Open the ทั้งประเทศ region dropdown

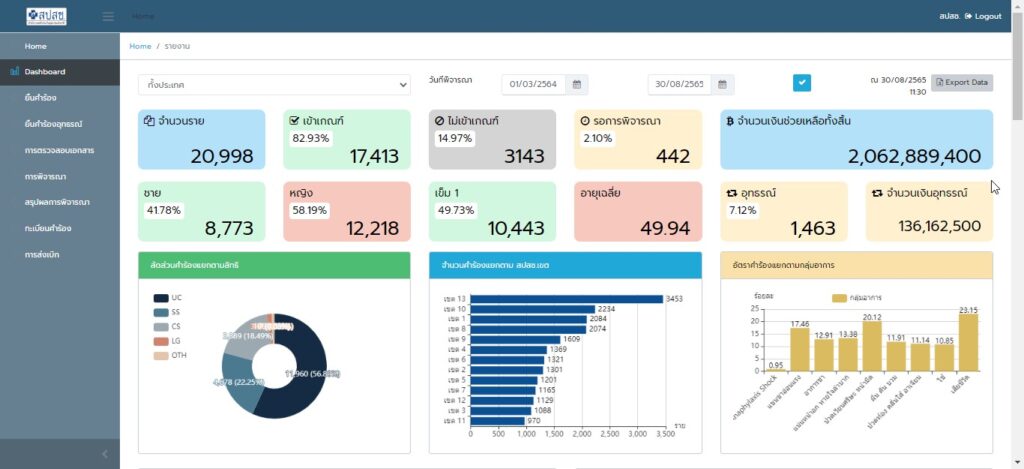click(x=274, y=85)
